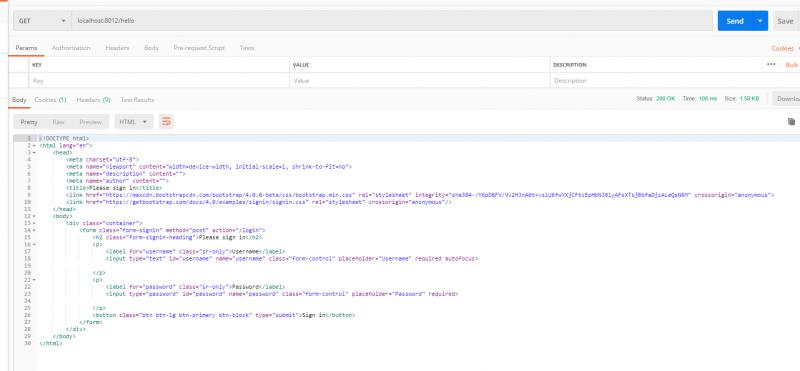
Task: Open the GET method dropdown
Action: [x=42, y=21]
